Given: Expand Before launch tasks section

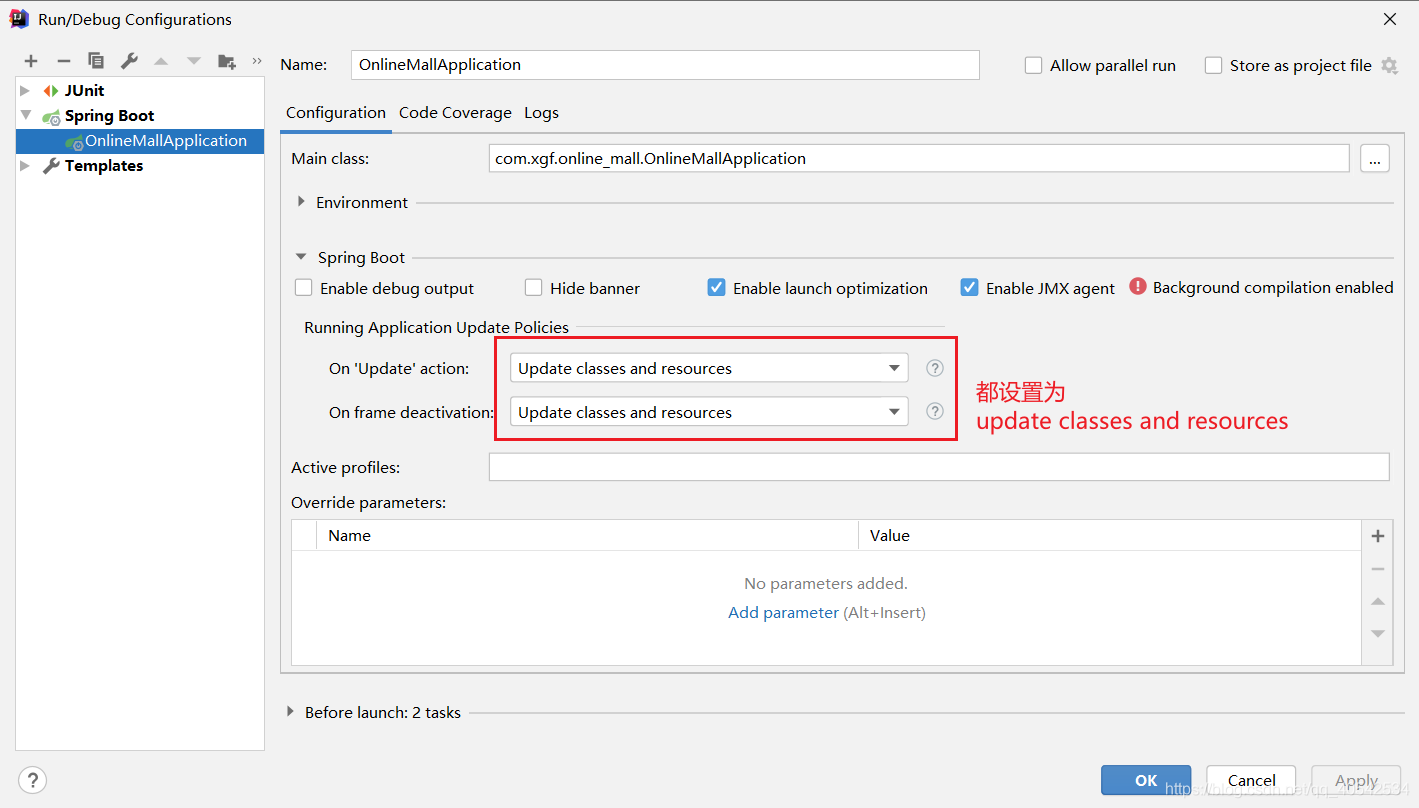Looking at the screenshot, I should click(291, 712).
